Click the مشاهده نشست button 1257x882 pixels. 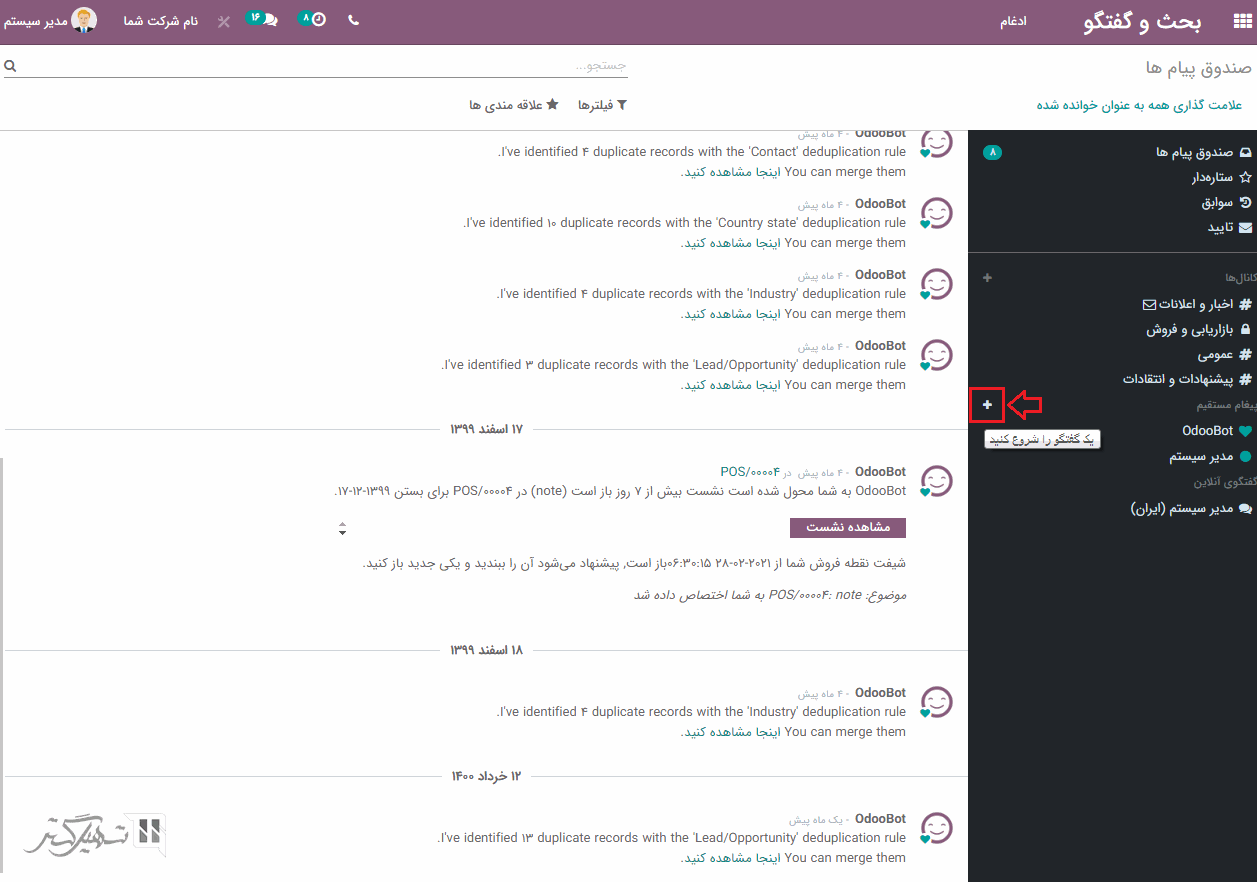pos(847,527)
